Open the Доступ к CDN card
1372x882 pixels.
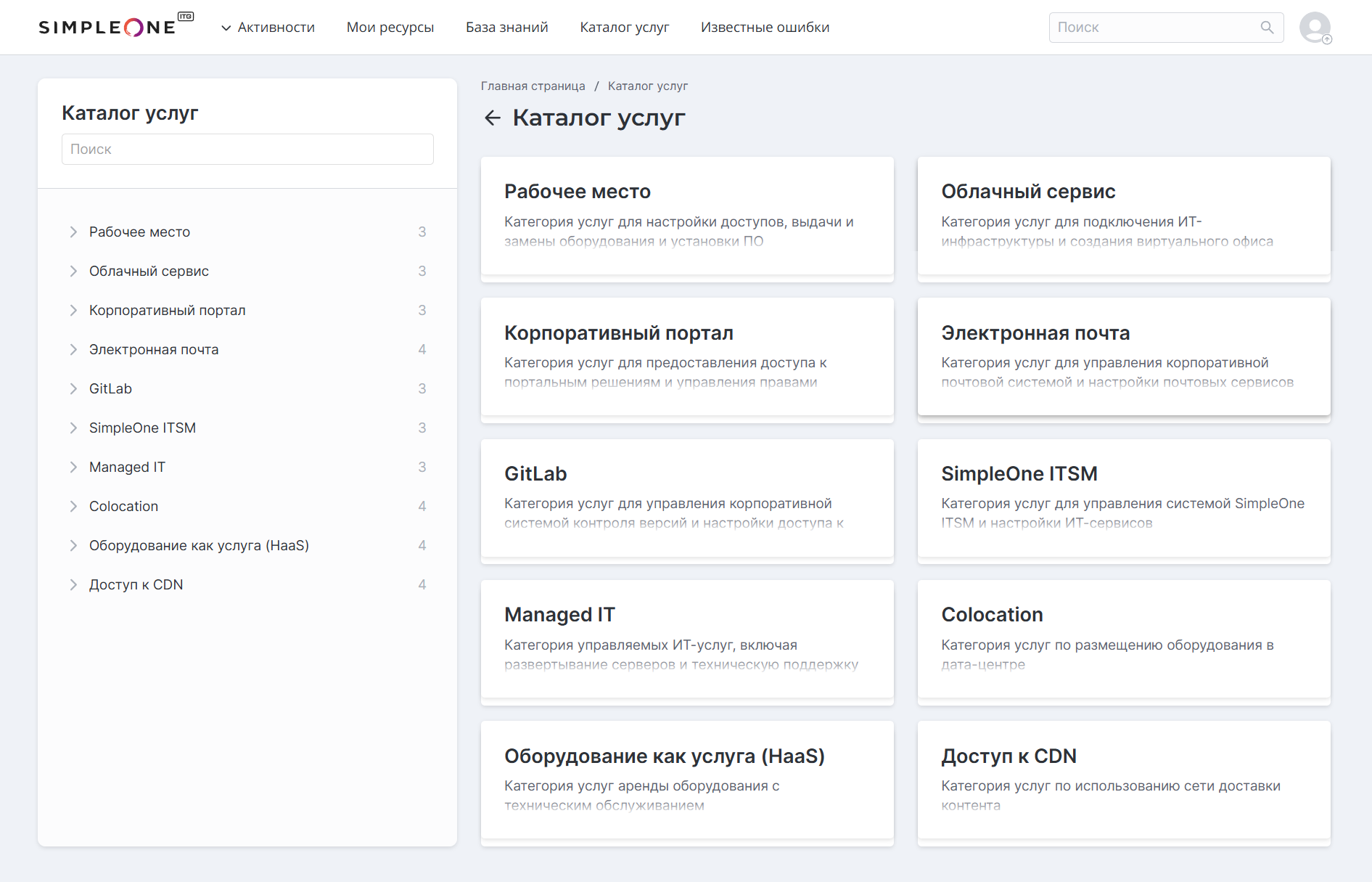[1124, 780]
